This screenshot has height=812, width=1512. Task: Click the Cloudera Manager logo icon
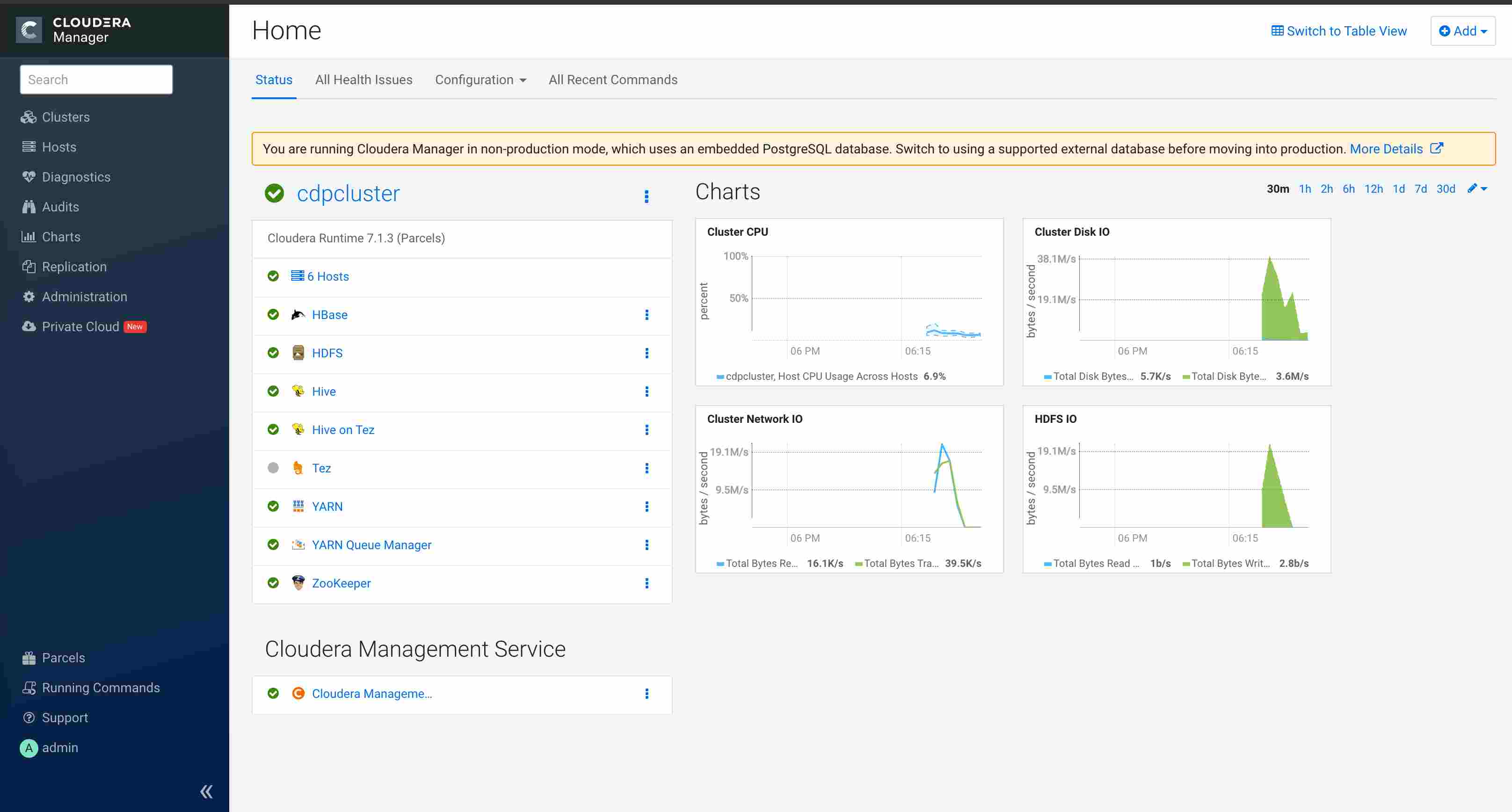[x=29, y=30]
